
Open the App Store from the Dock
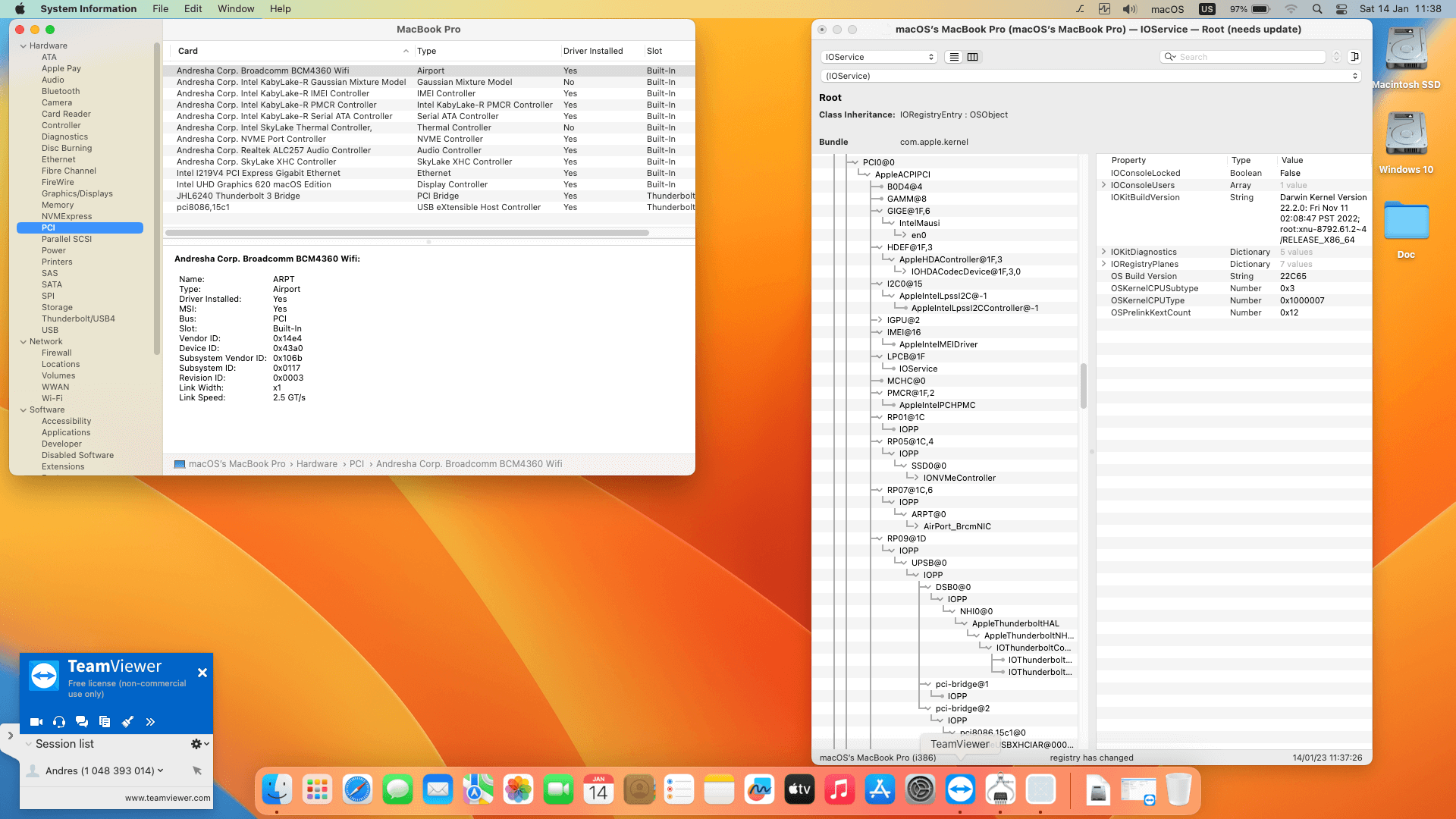click(x=880, y=790)
